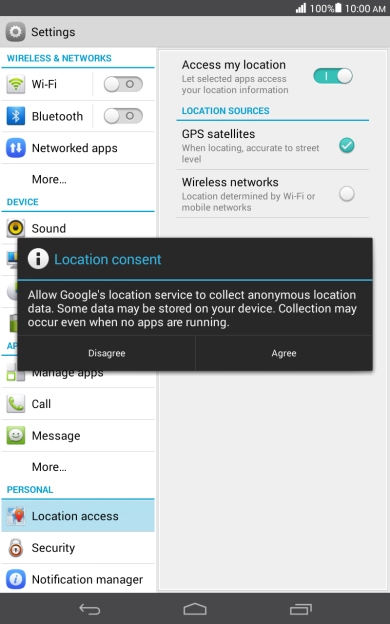Screen dimensions: 390x624
Task: Uncheck GPS satellites location source
Action: pyautogui.click(x=347, y=145)
